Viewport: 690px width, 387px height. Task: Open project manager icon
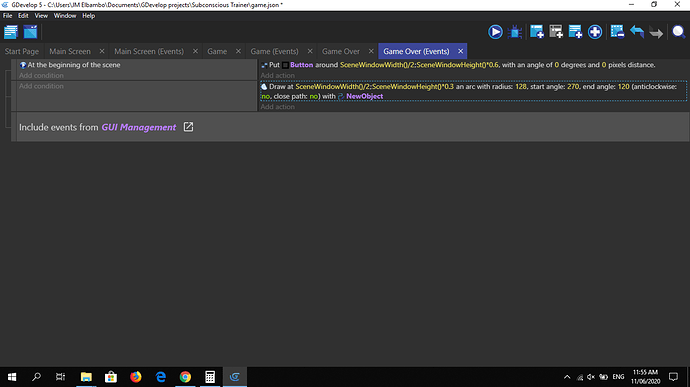[x=11, y=32]
